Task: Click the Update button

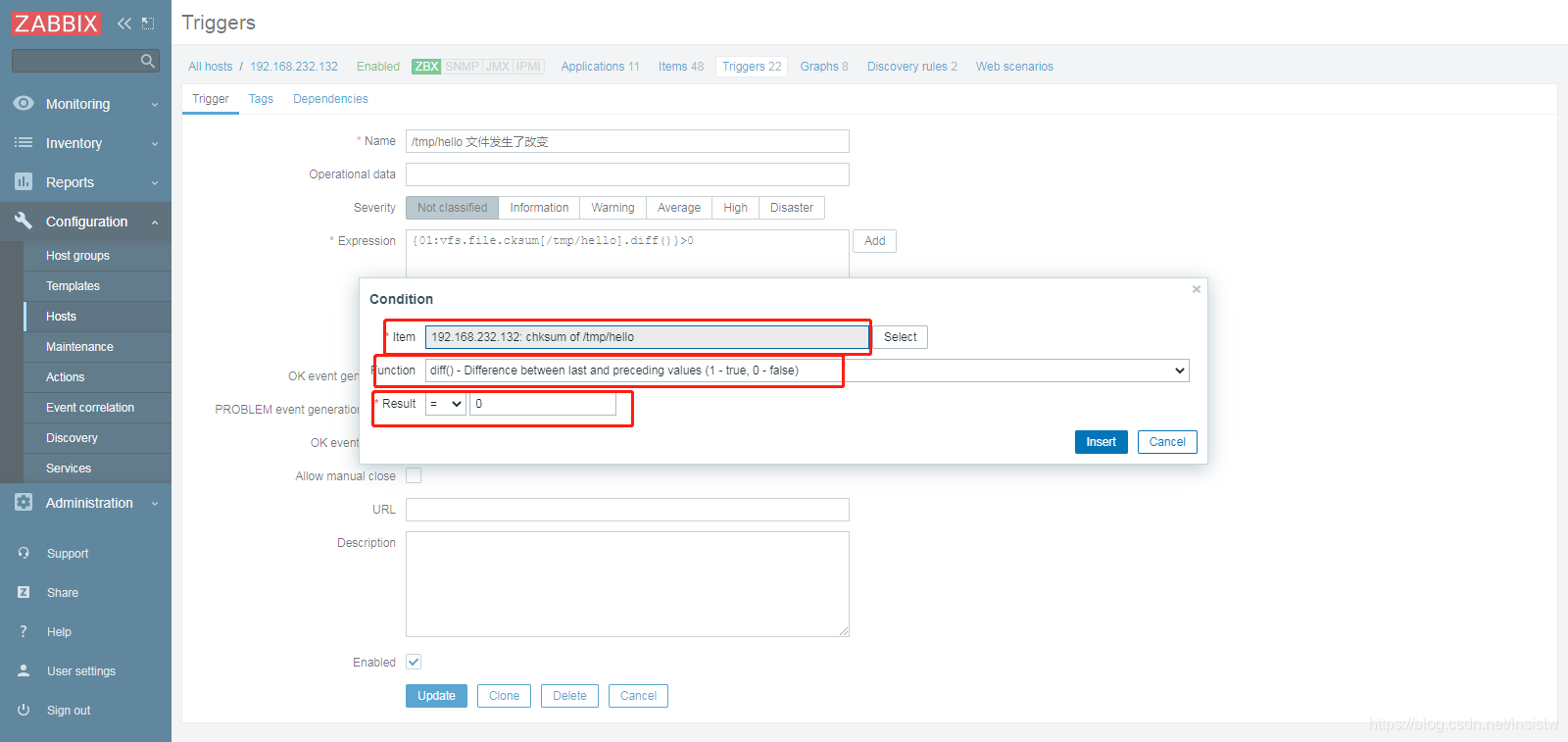Action: [436, 696]
